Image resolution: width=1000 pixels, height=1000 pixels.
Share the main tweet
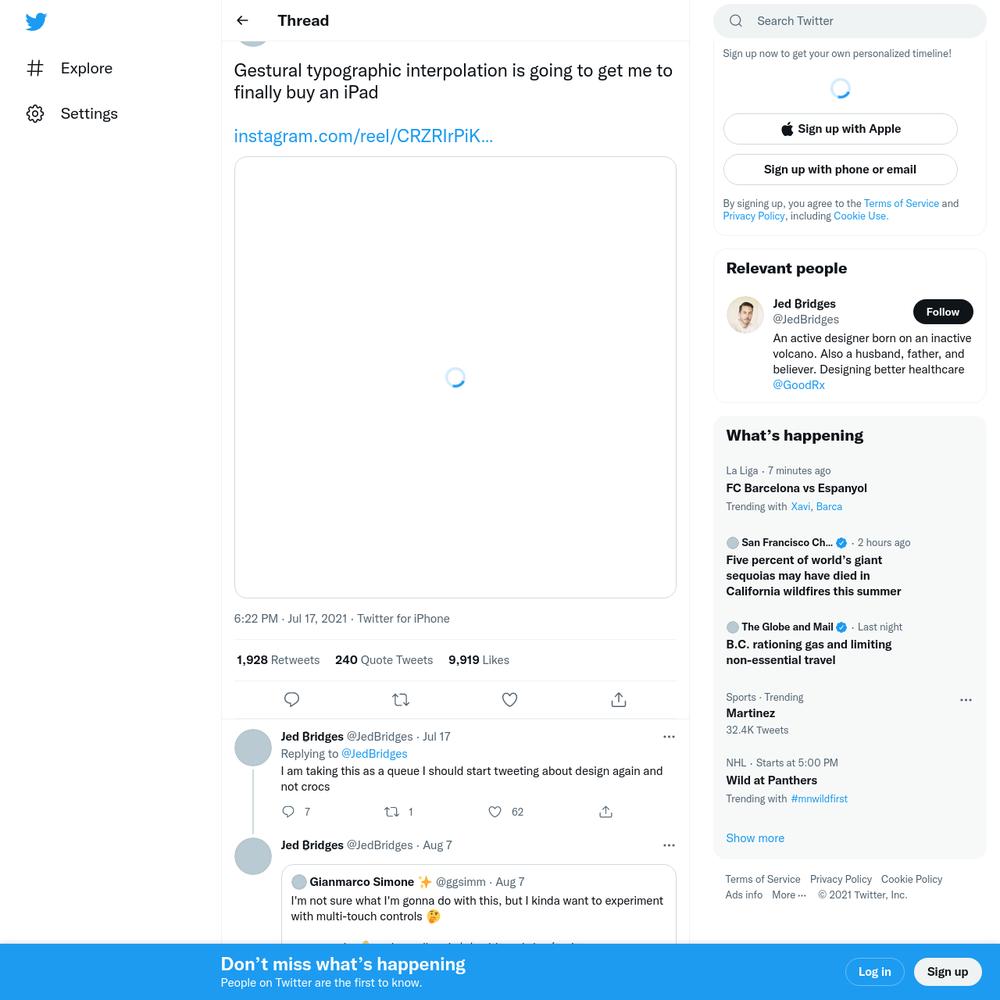point(619,700)
